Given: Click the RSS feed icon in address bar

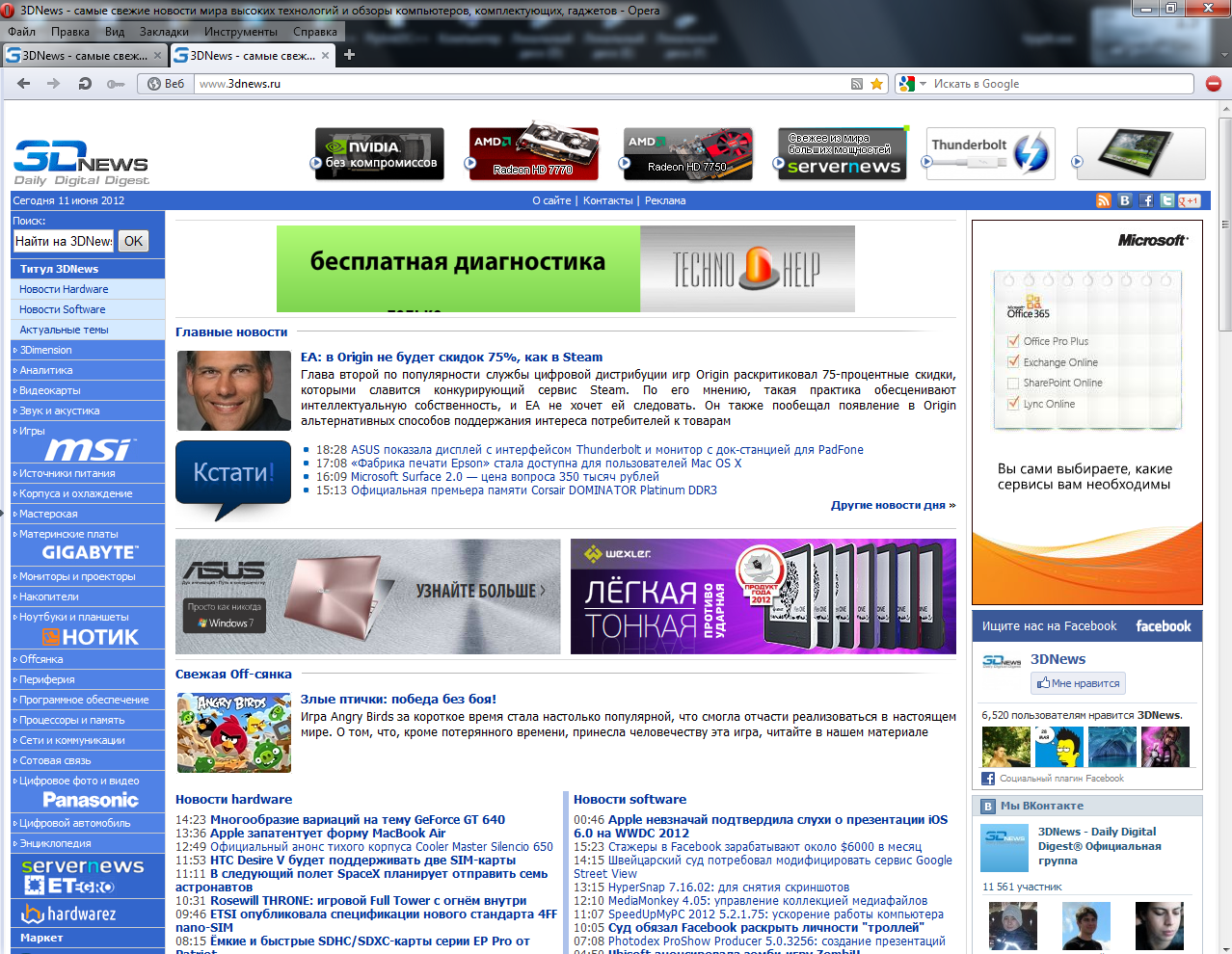Looking at the screenshot, I should (856, 84).
